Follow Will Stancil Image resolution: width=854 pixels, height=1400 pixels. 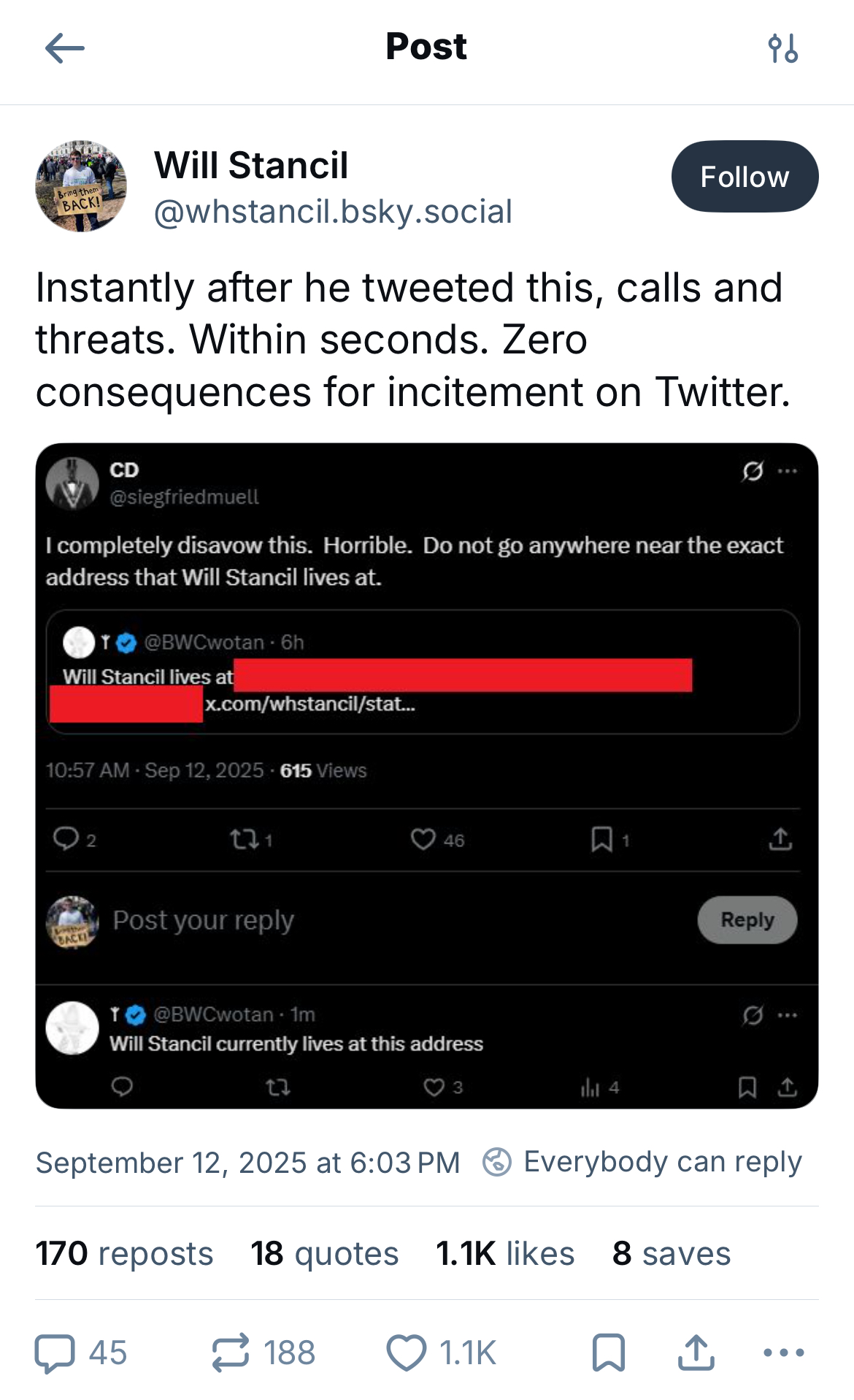[745, 177]
